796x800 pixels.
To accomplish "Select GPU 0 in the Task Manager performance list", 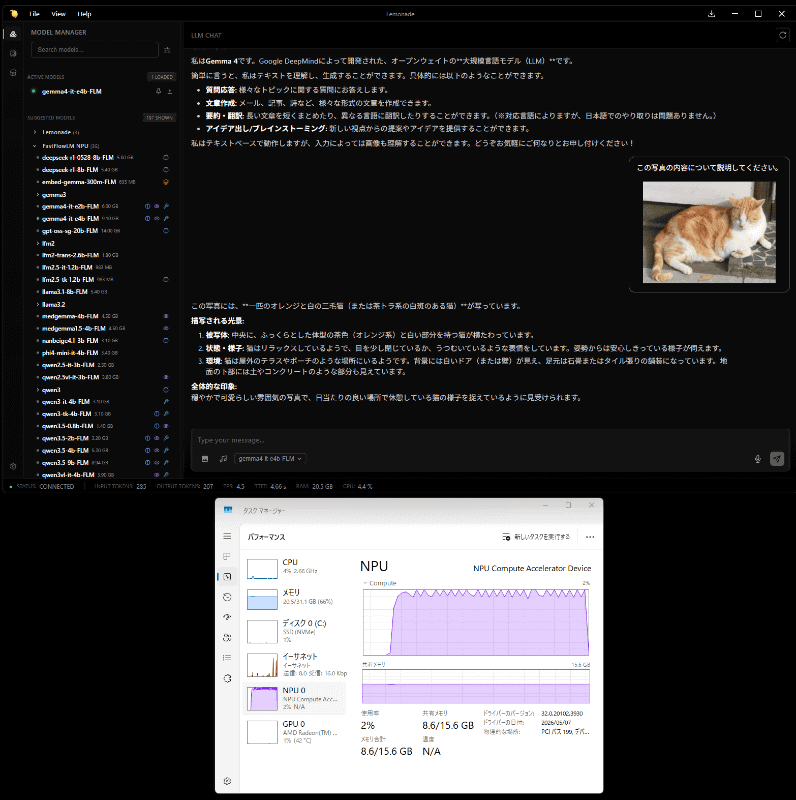I will pyautogui.click(x=294, y=732).
